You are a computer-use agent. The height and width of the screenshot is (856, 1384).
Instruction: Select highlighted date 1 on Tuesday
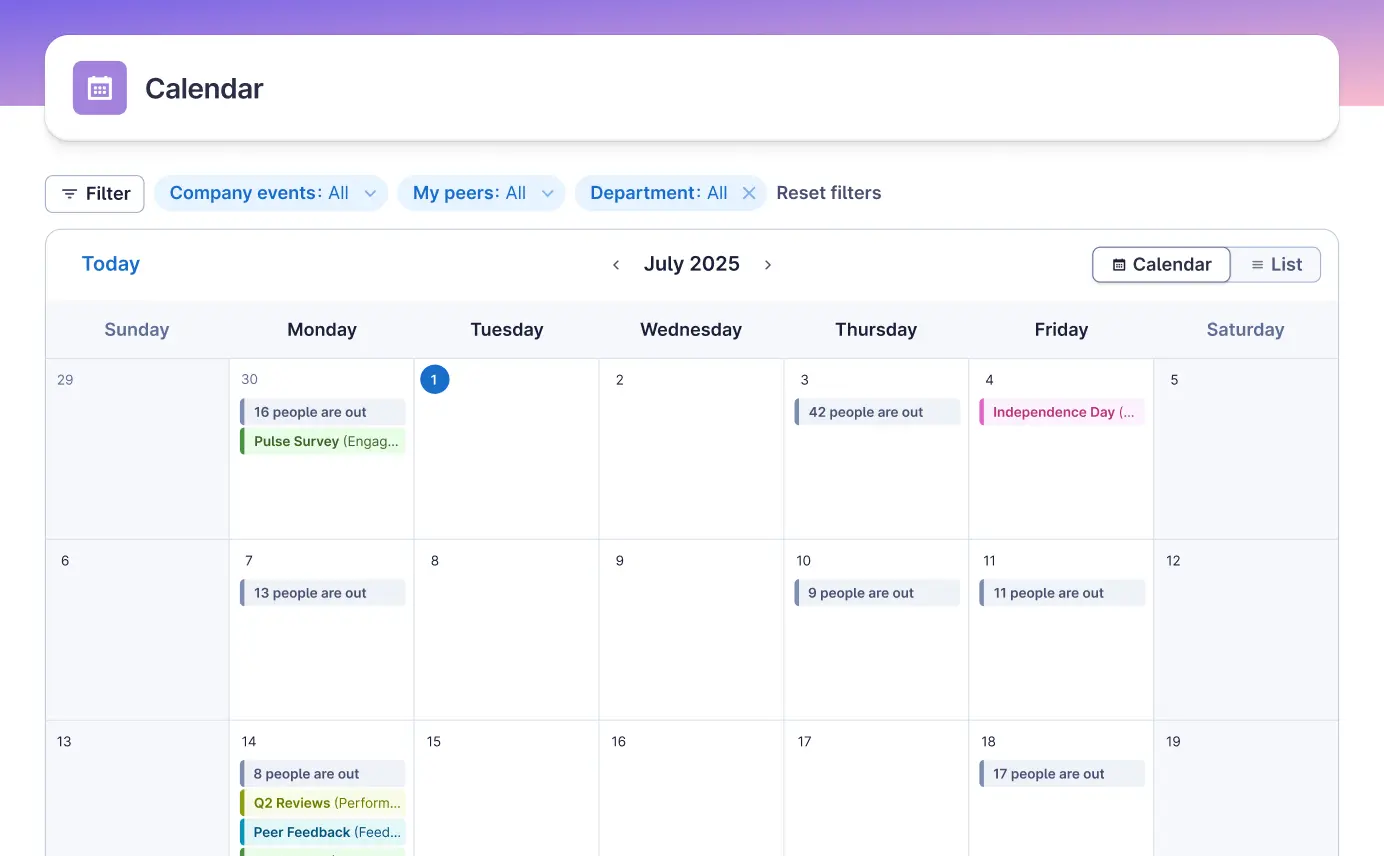point(435,380)
